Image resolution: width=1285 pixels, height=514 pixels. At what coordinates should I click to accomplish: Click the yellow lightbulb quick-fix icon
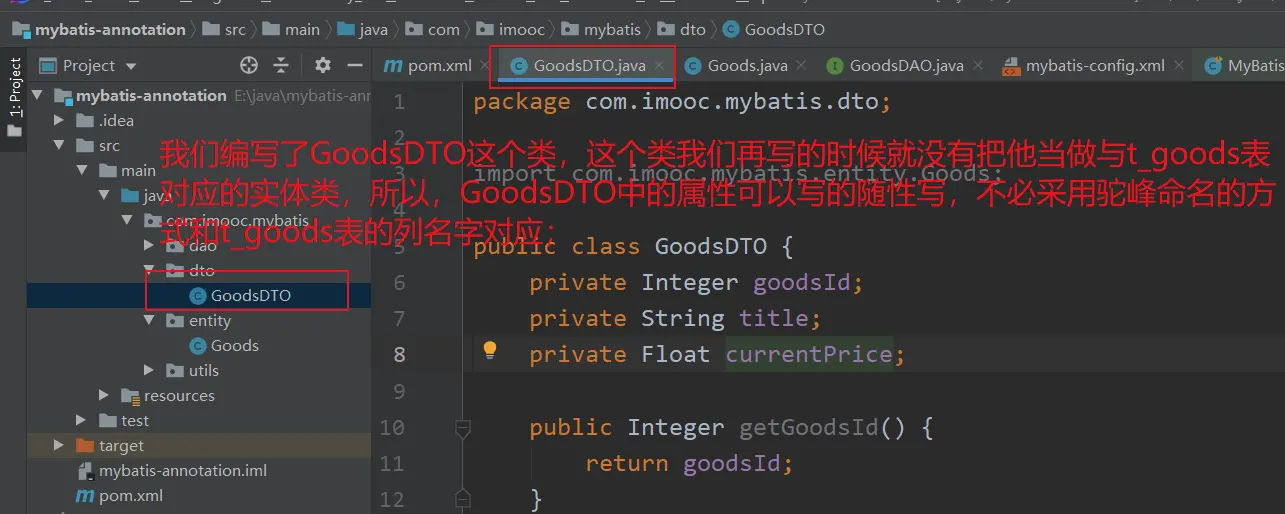(x=490, y=350)
